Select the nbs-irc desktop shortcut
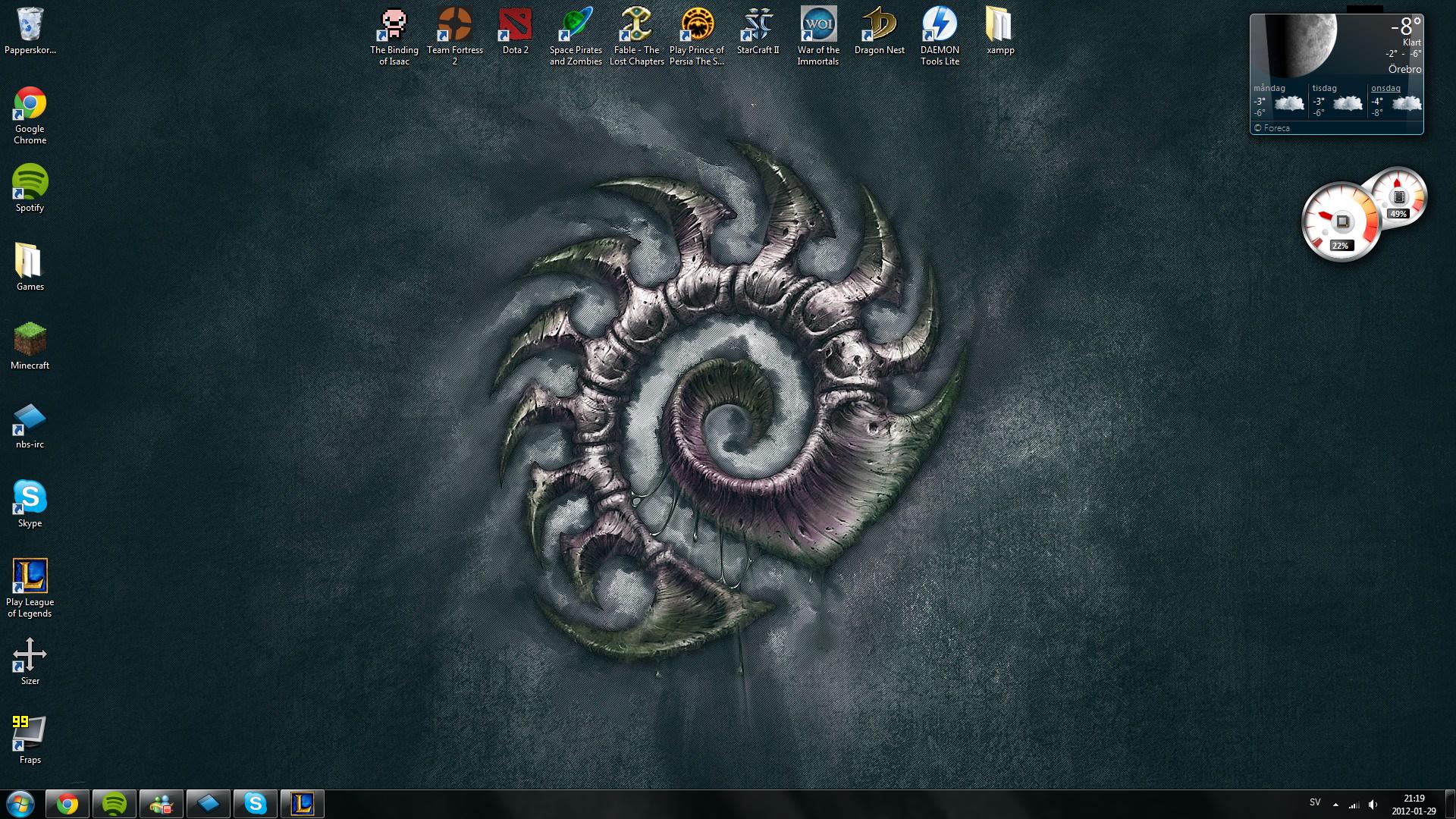Image resolution: width=1456 pixels, height=819 pixels. click(30, 425)
